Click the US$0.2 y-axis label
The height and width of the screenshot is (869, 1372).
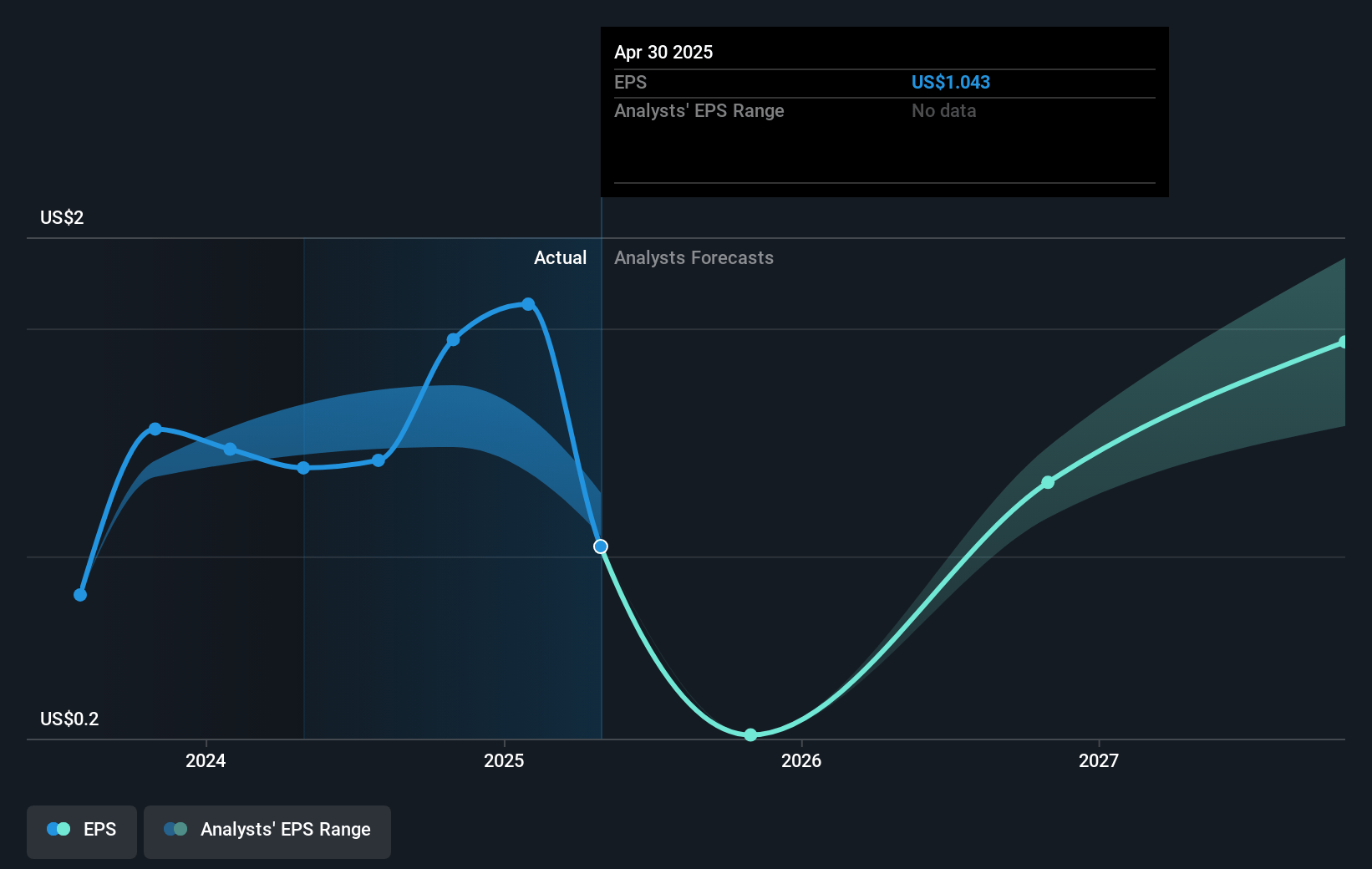(x=69, y=719)
